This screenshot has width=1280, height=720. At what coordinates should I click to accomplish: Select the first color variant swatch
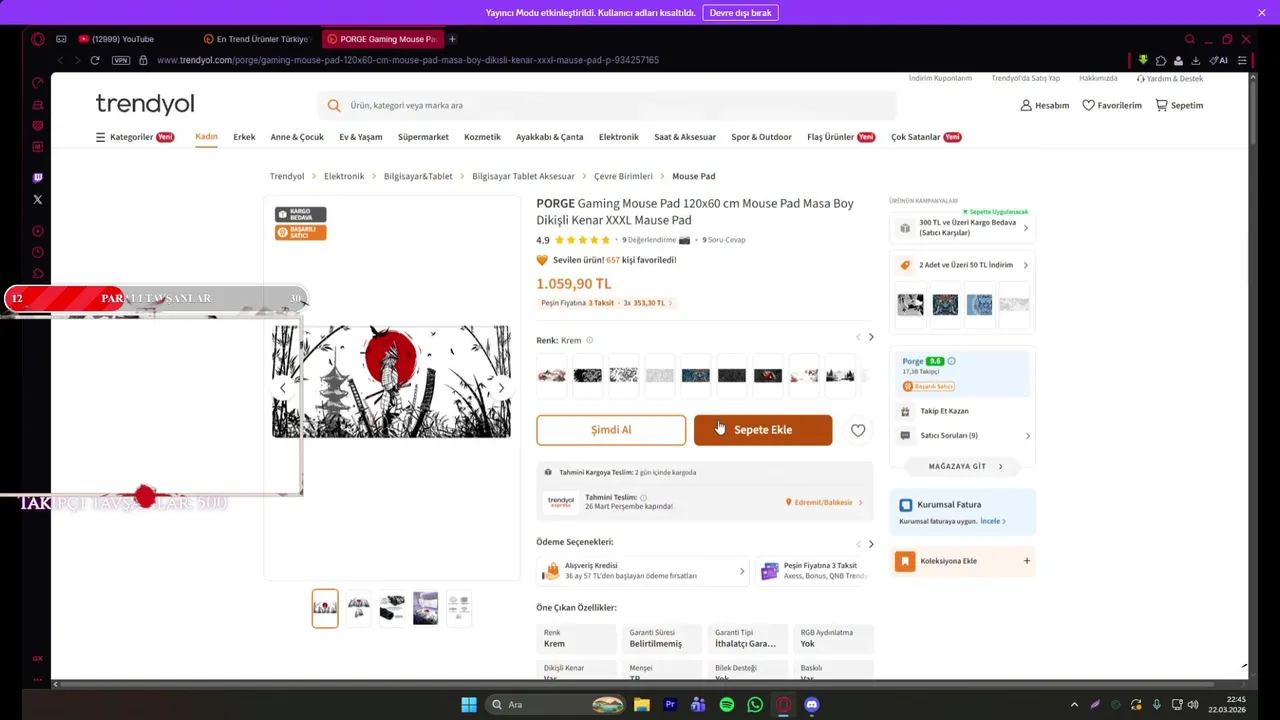tap(552, 375)
